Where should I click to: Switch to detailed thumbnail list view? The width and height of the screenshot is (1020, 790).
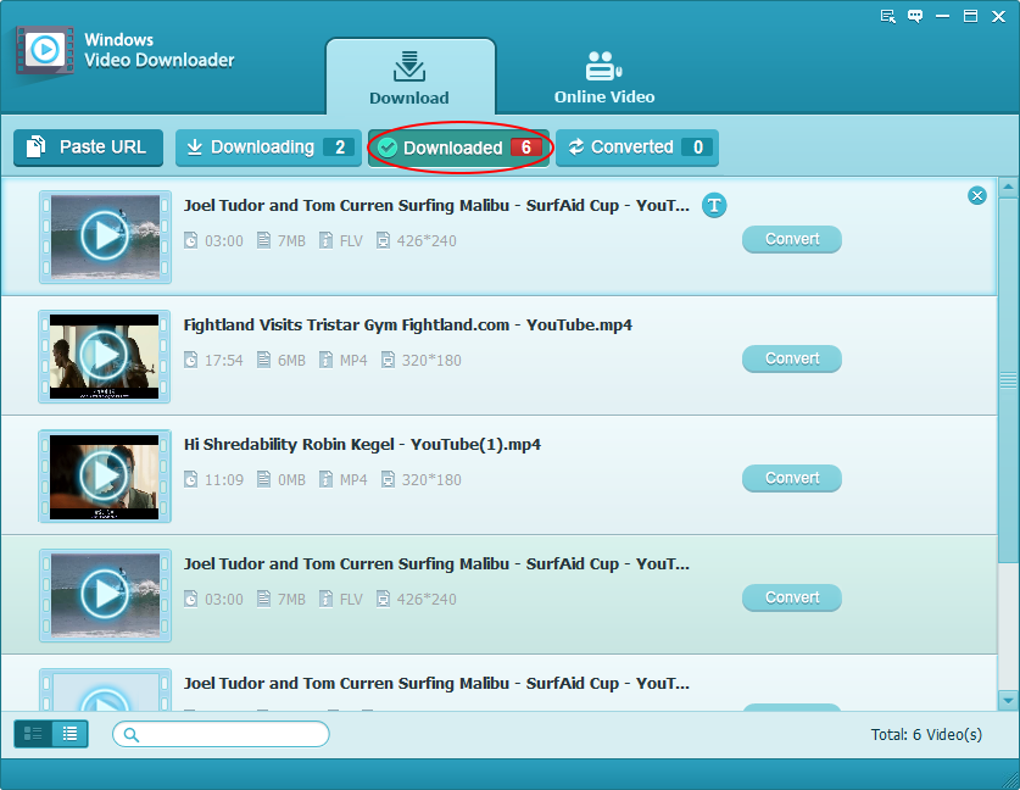(x=33, y=734)
